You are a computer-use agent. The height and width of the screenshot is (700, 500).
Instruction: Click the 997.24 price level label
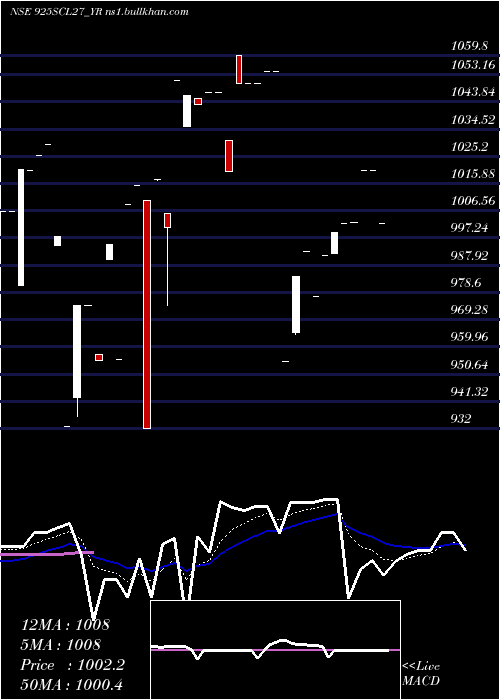coord(469,228)
